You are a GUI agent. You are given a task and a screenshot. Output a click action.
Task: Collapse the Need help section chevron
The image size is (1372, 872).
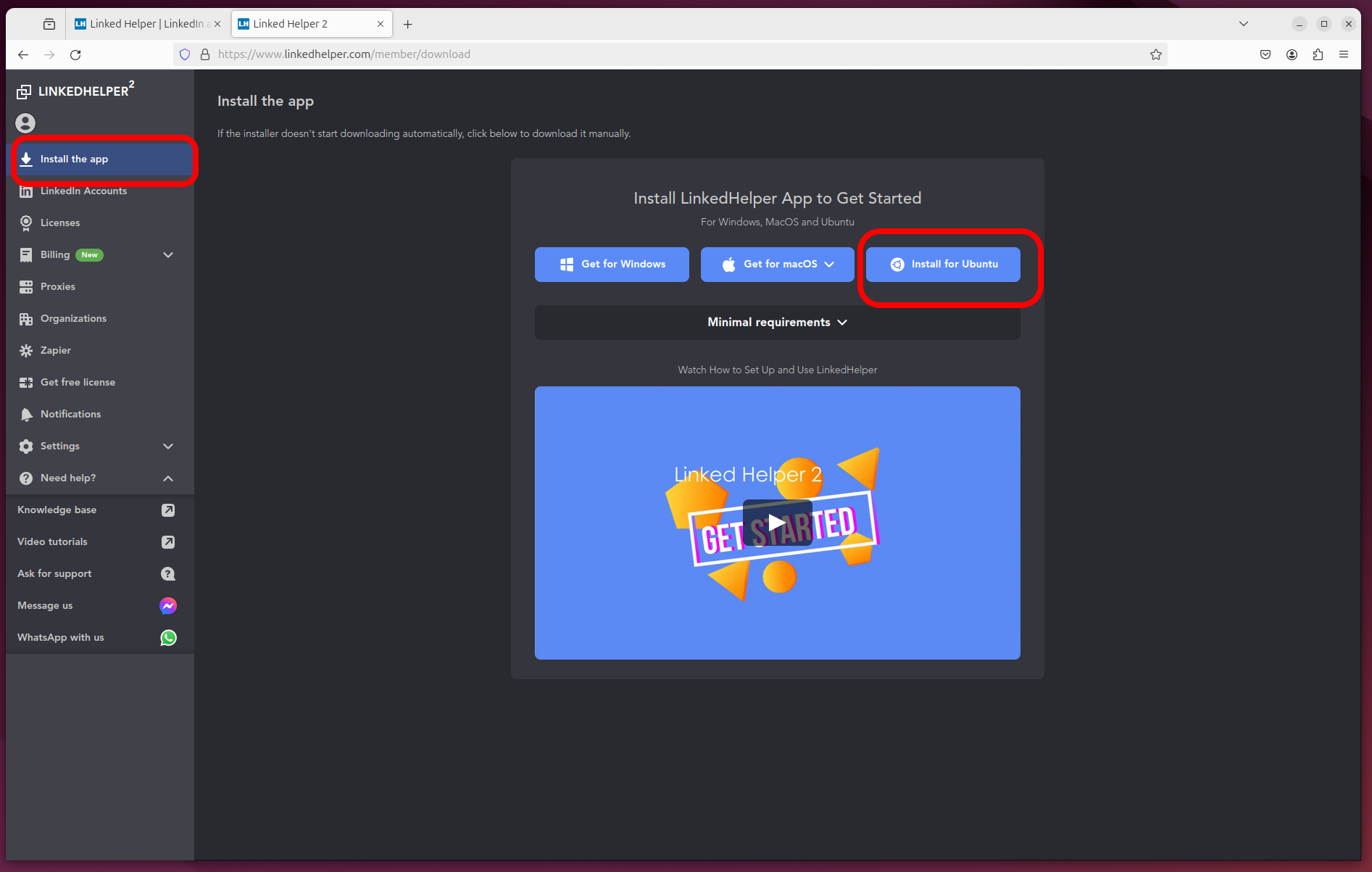tap(168, 478)
